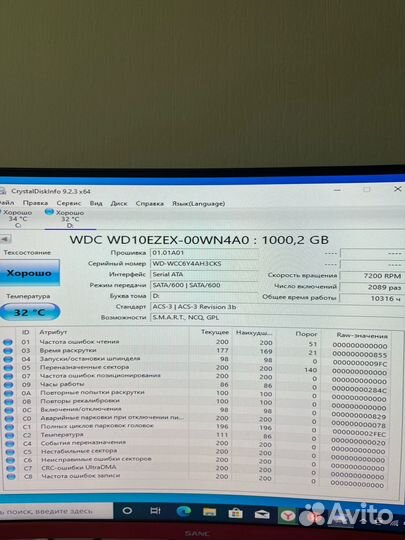
Task: Select the Частота ошибок записи row
Action: click(196, 478)
